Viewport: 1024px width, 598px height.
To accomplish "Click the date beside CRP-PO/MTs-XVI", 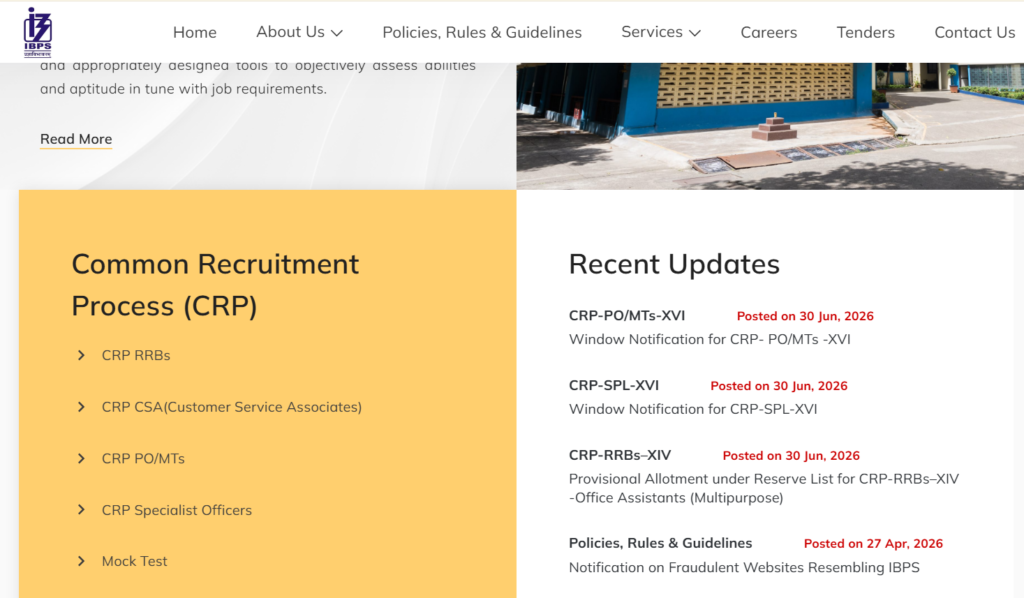I will coord(805,316).
